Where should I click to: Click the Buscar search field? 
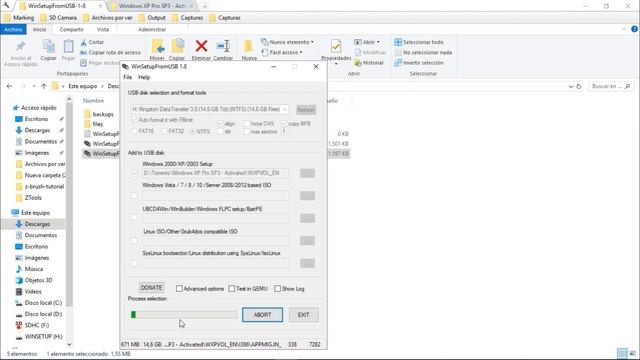[610, 87]
